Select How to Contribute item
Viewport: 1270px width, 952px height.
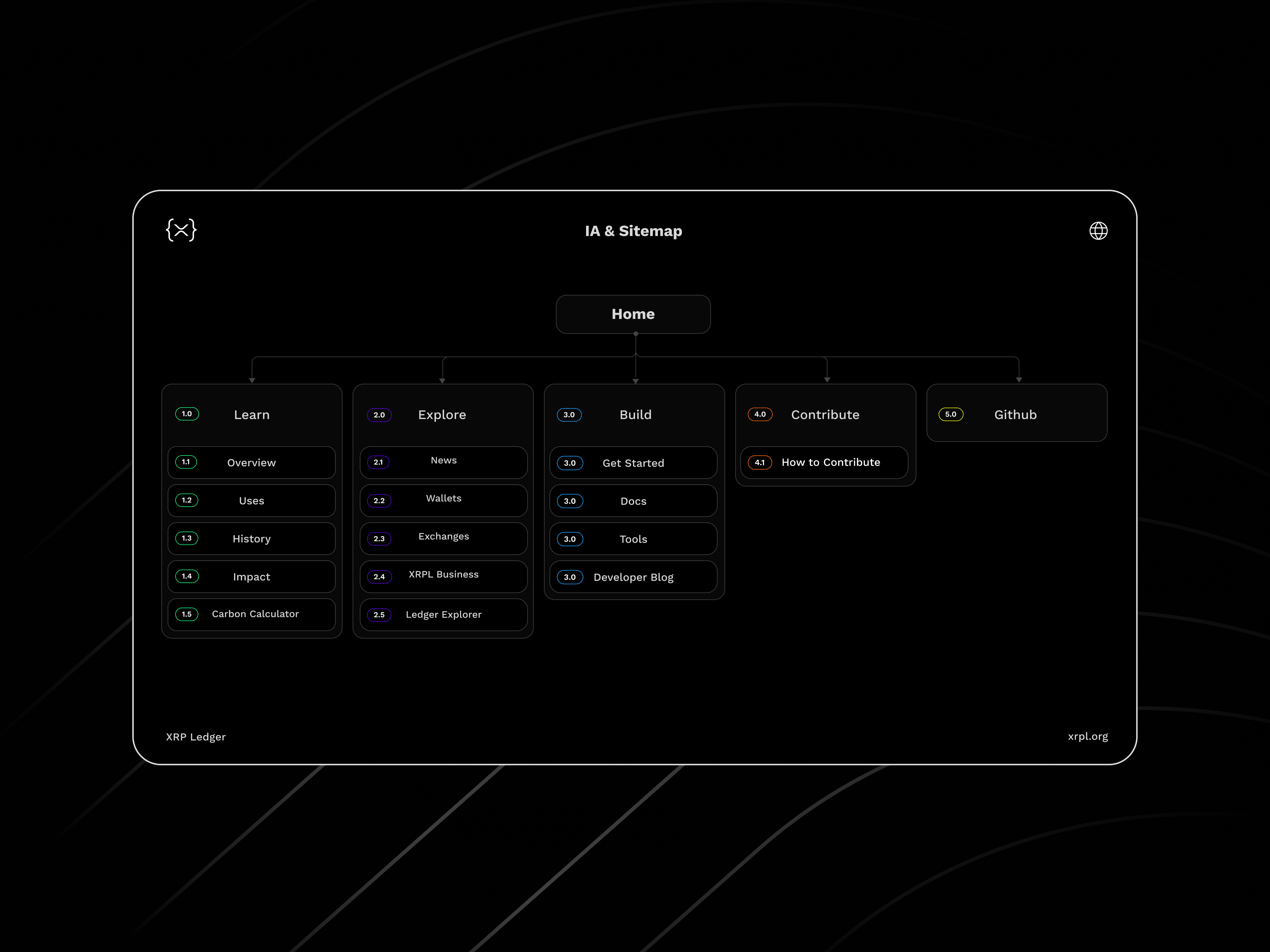click(x=830, y=462)
